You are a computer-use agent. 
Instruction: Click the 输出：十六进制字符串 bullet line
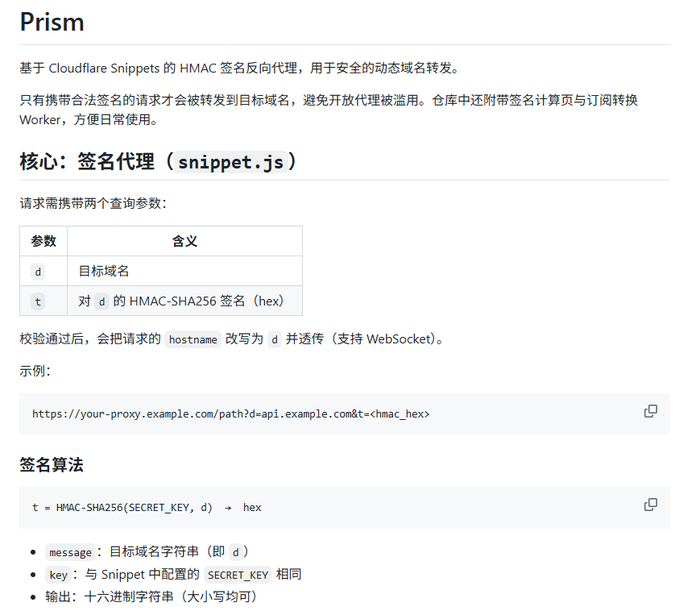pyautogui.click(x=151, y=597)
